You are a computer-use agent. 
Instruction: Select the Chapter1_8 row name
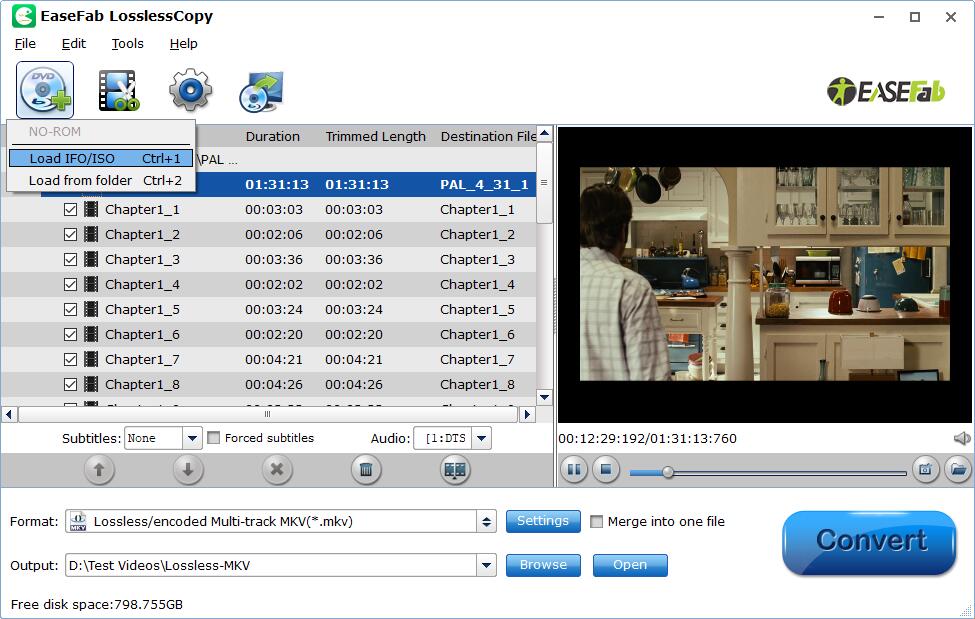coord(142,384)
